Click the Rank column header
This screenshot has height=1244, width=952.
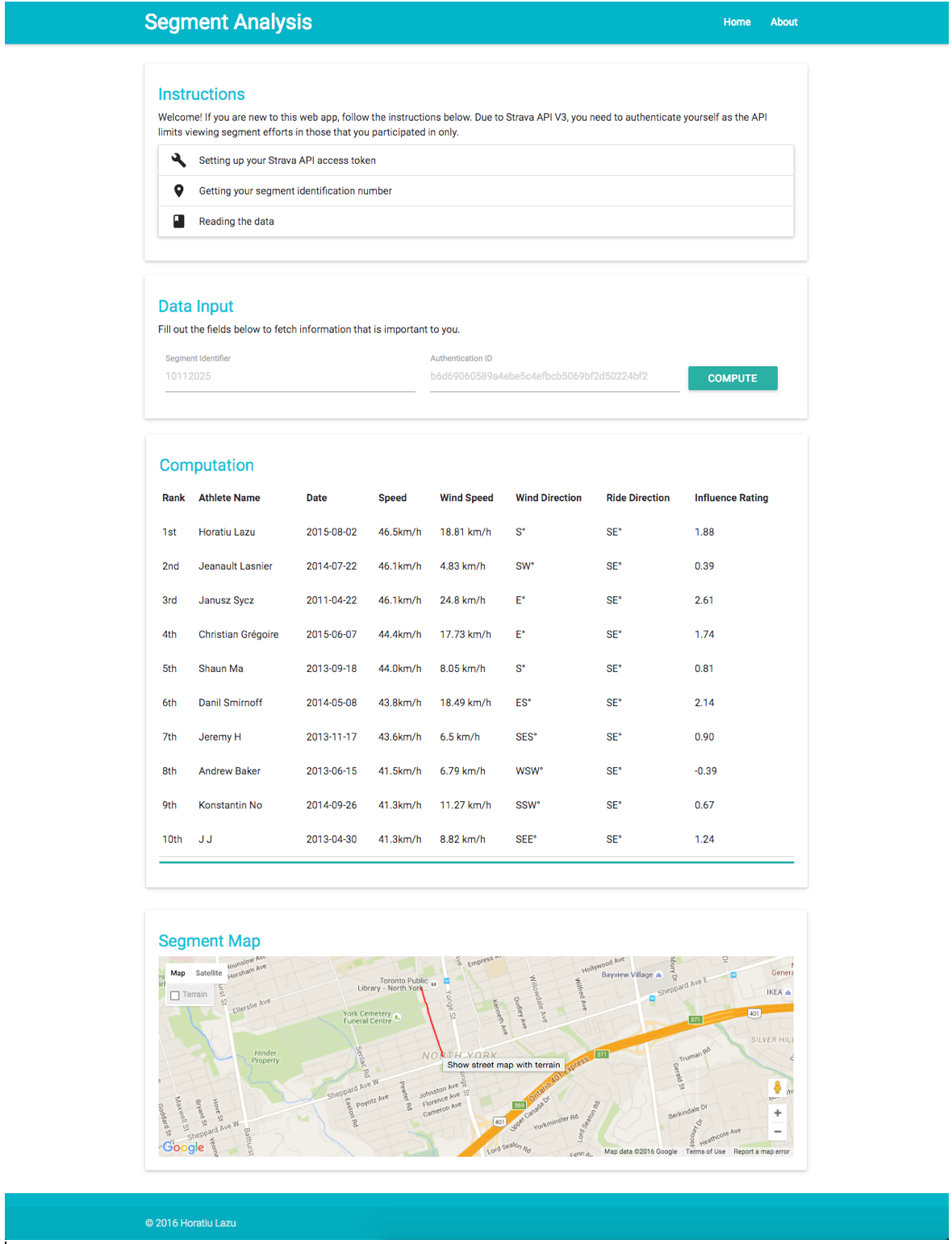(x=173, y=498)
